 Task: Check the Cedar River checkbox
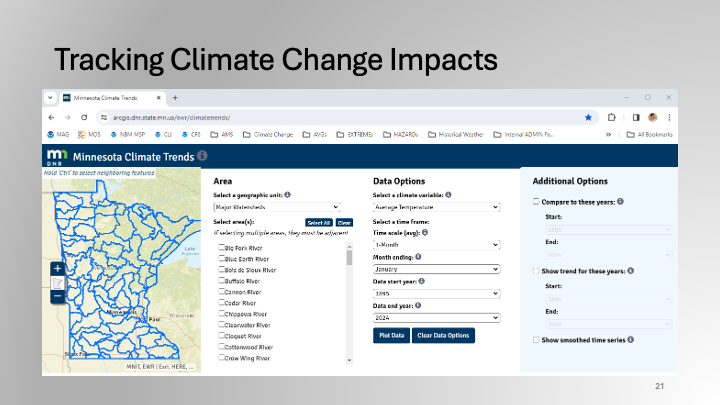(221, 302)
